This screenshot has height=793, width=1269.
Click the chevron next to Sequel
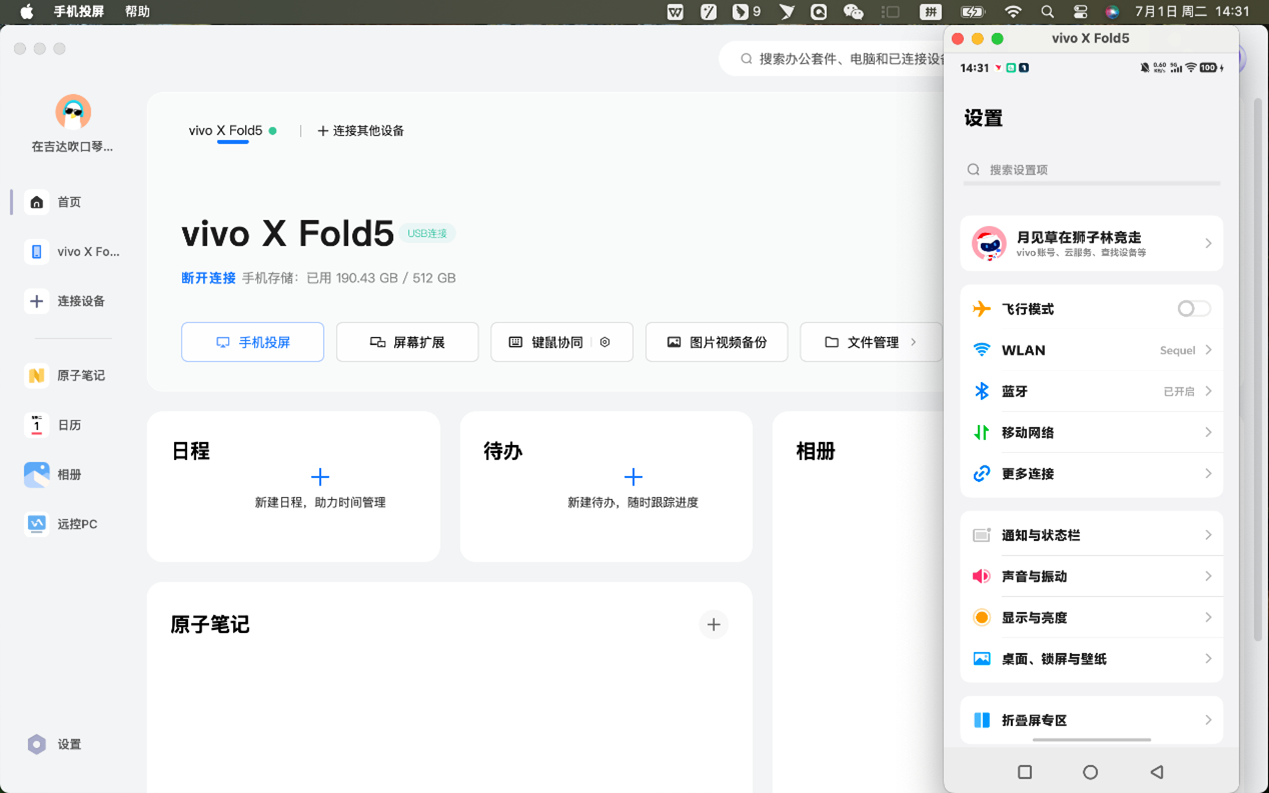point(1208,350)
